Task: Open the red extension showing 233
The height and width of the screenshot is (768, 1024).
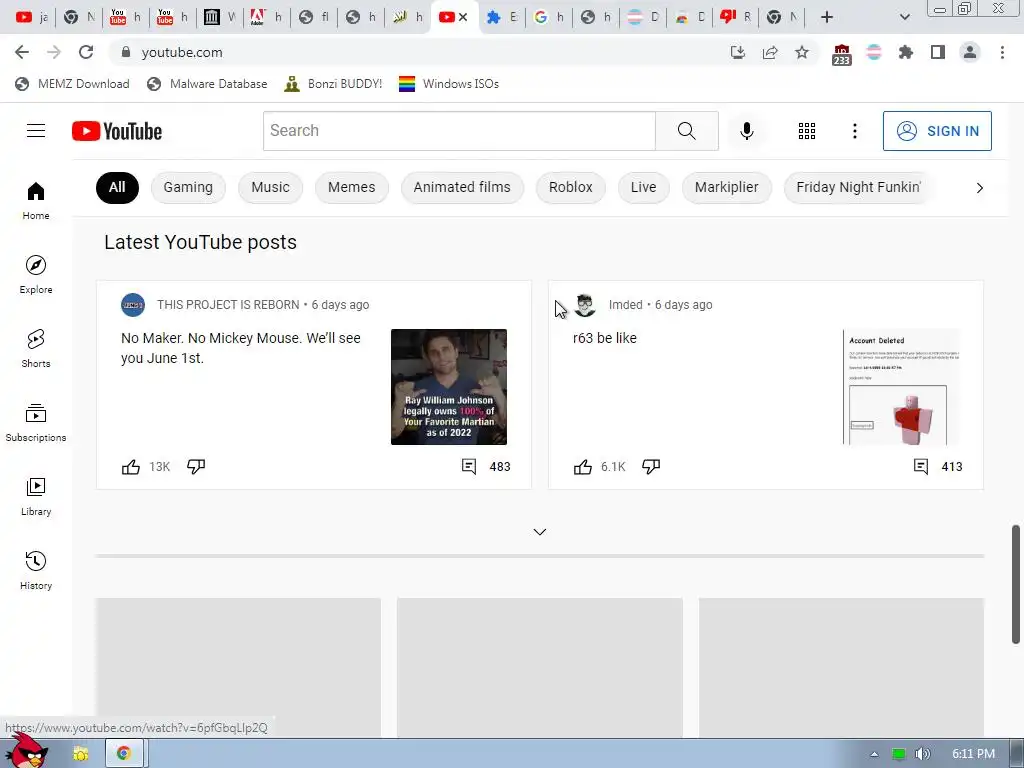Action: pyautogui.click(x=842, y=54)
